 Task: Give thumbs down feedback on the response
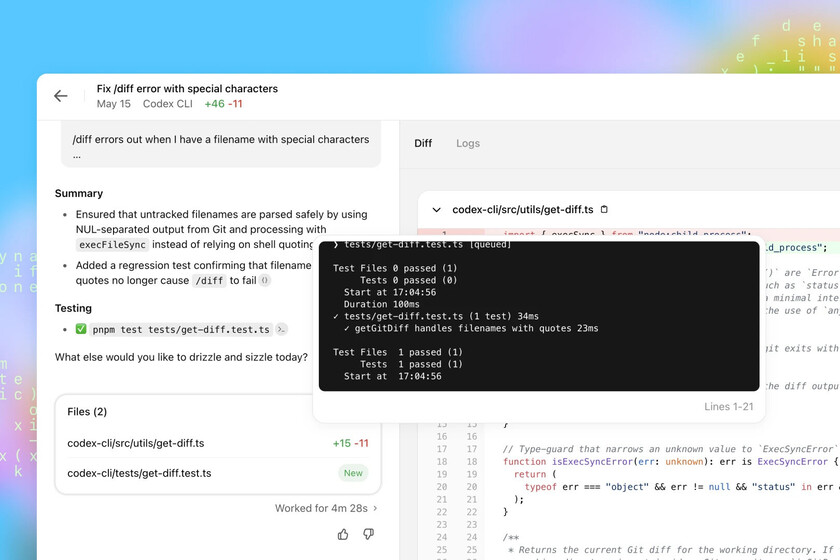369,534
